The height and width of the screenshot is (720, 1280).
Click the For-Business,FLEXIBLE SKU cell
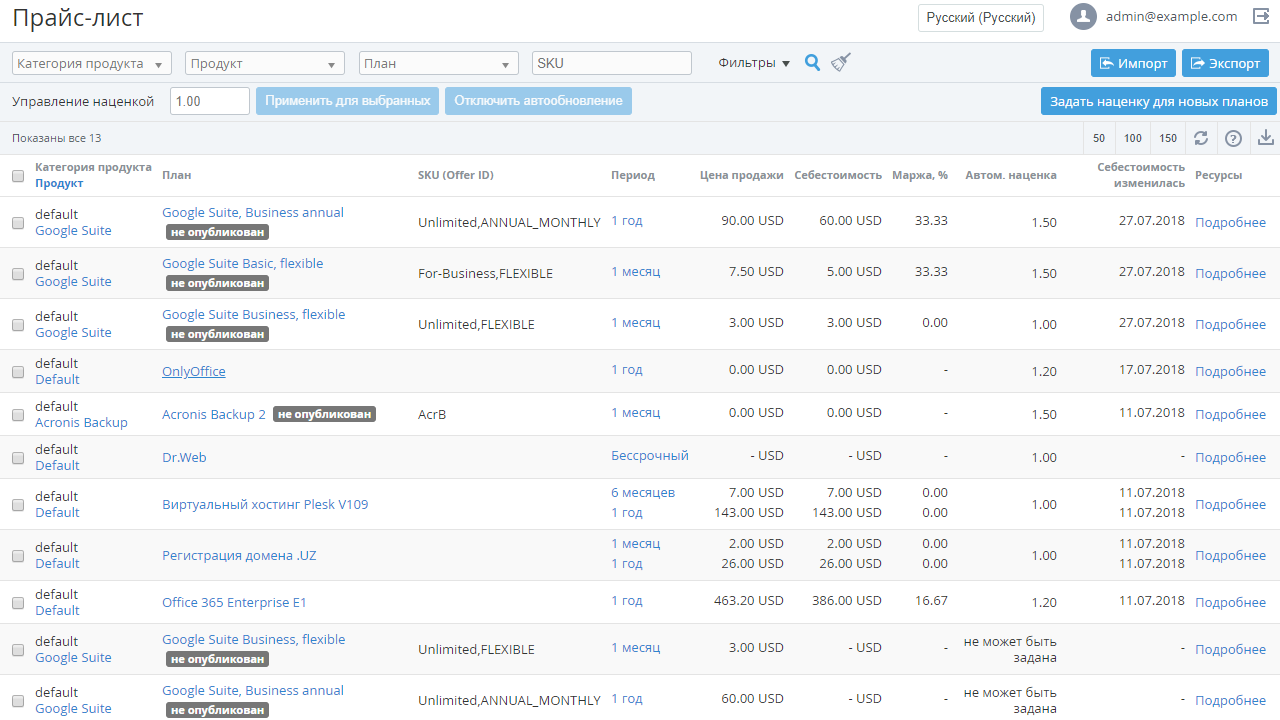tap(485, 273)
